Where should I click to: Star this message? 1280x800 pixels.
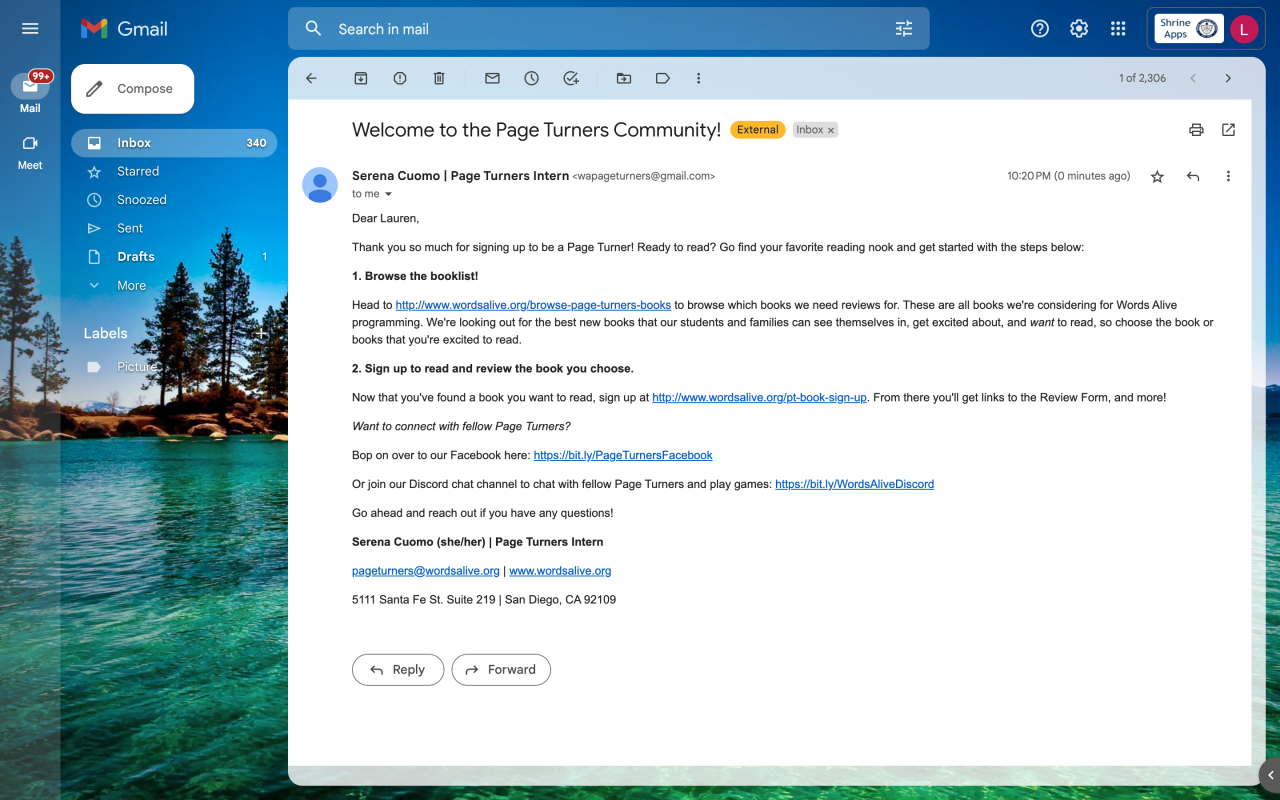tap(1157, 177)
